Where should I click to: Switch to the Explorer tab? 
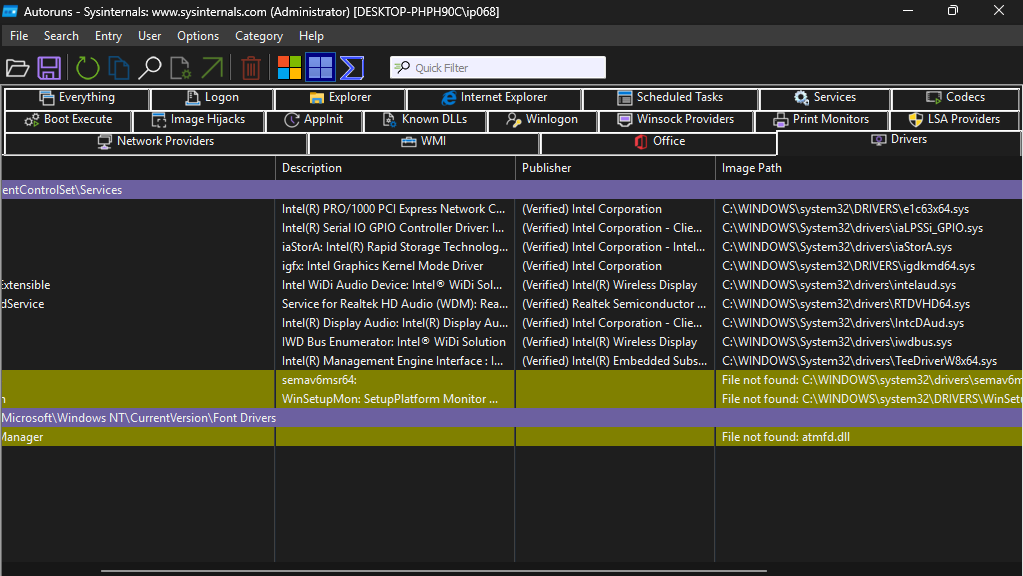coord(340,98)
